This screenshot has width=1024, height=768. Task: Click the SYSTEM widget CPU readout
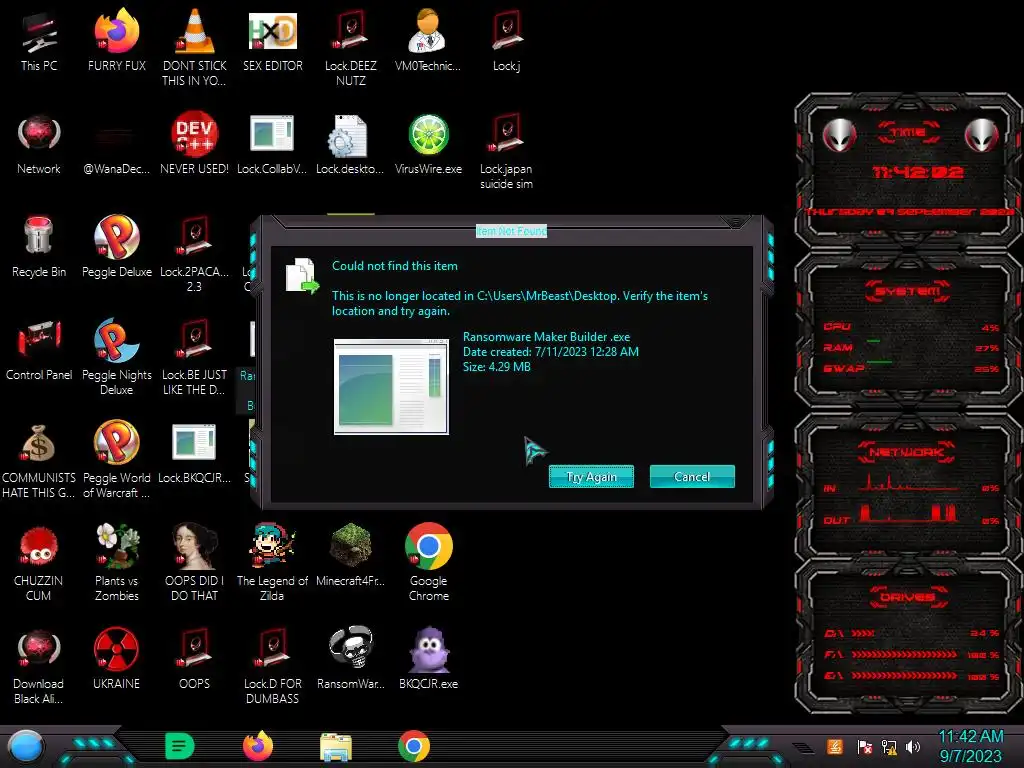click(911, 327)
